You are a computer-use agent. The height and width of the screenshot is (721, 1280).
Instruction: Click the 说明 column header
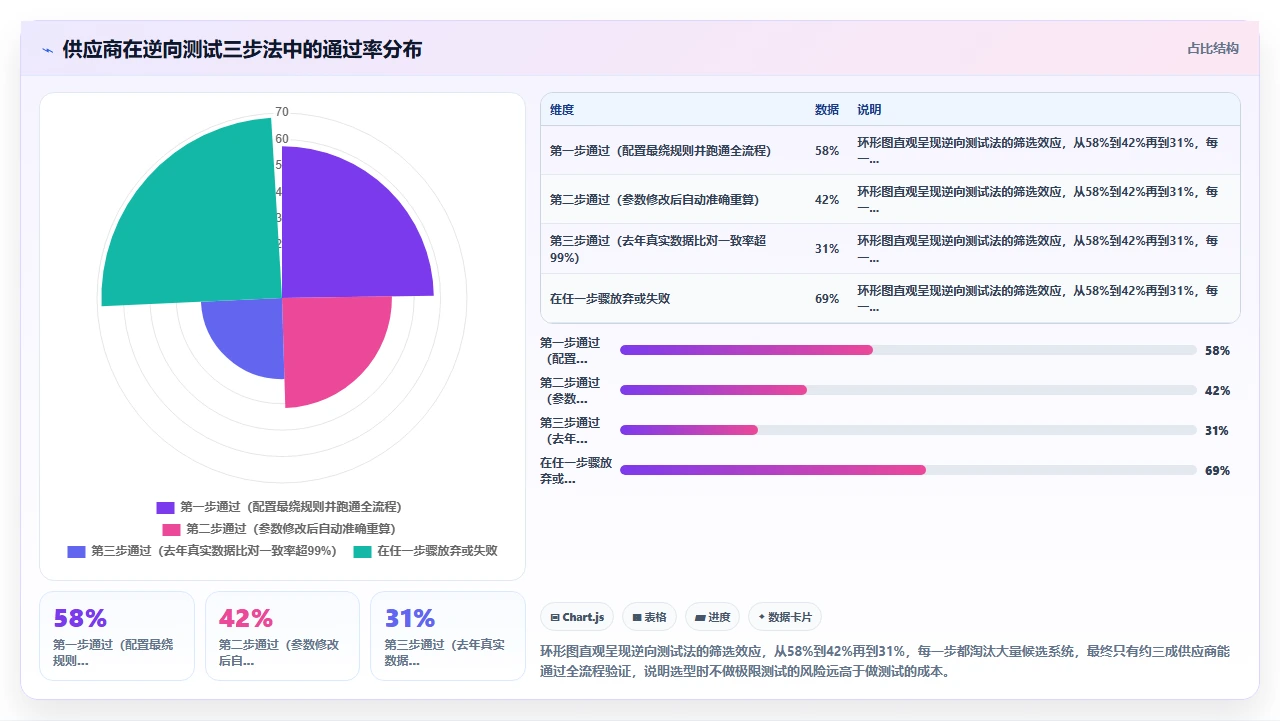[x=869, y=110]
